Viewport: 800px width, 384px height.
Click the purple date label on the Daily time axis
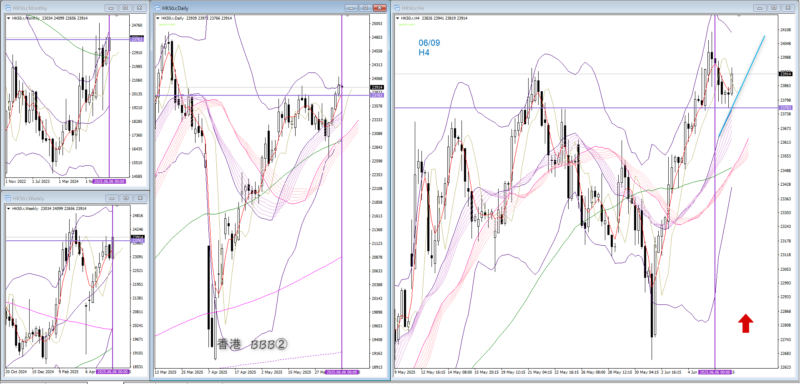342,372
